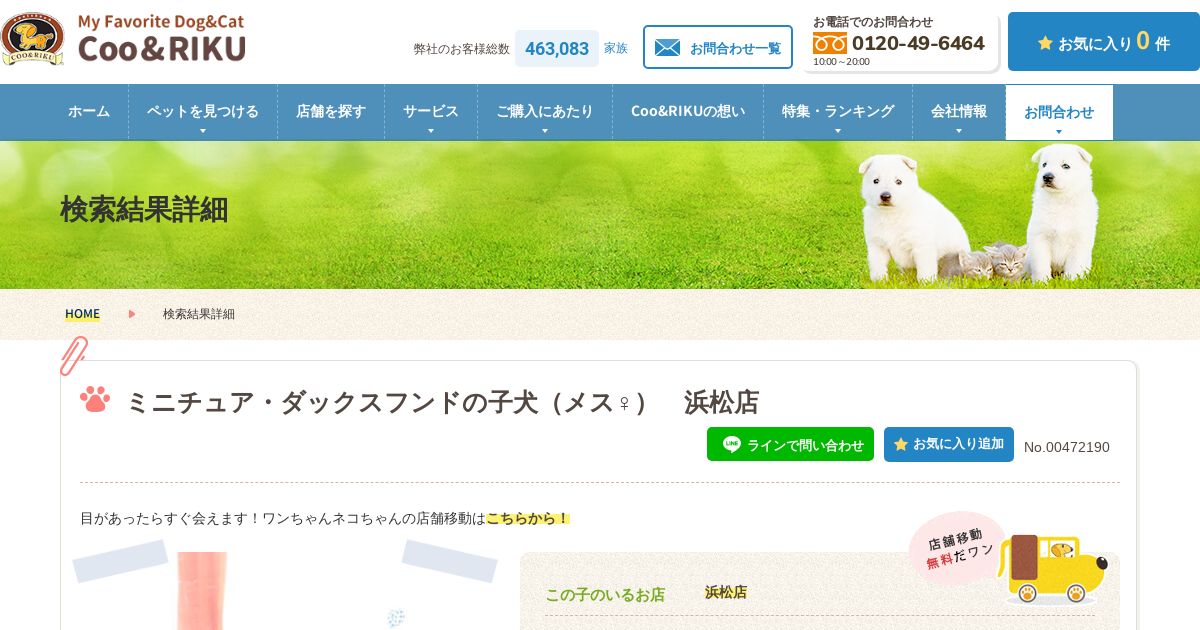Click the toll-free phone dial icon
The image size is (1200, 630).
coord(829,43)
